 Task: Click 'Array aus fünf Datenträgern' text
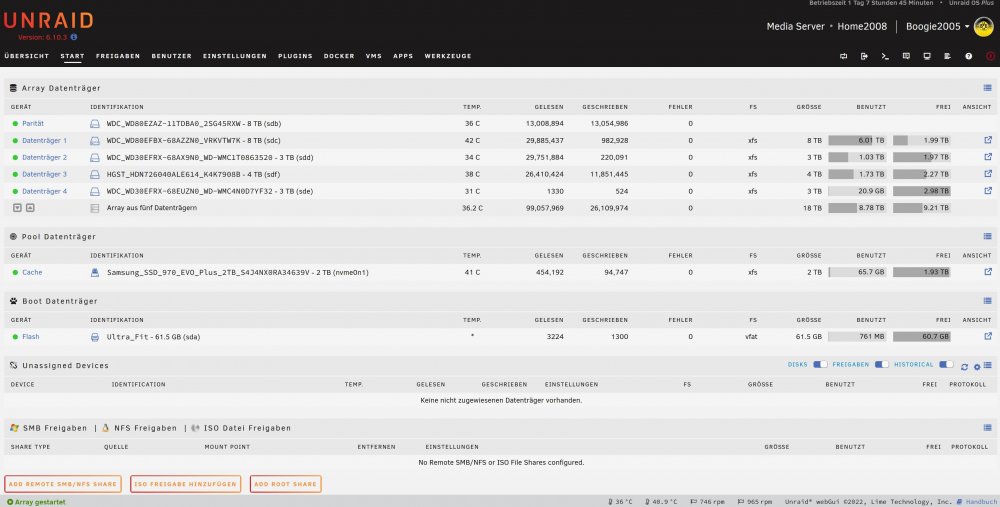click(152, 208)
